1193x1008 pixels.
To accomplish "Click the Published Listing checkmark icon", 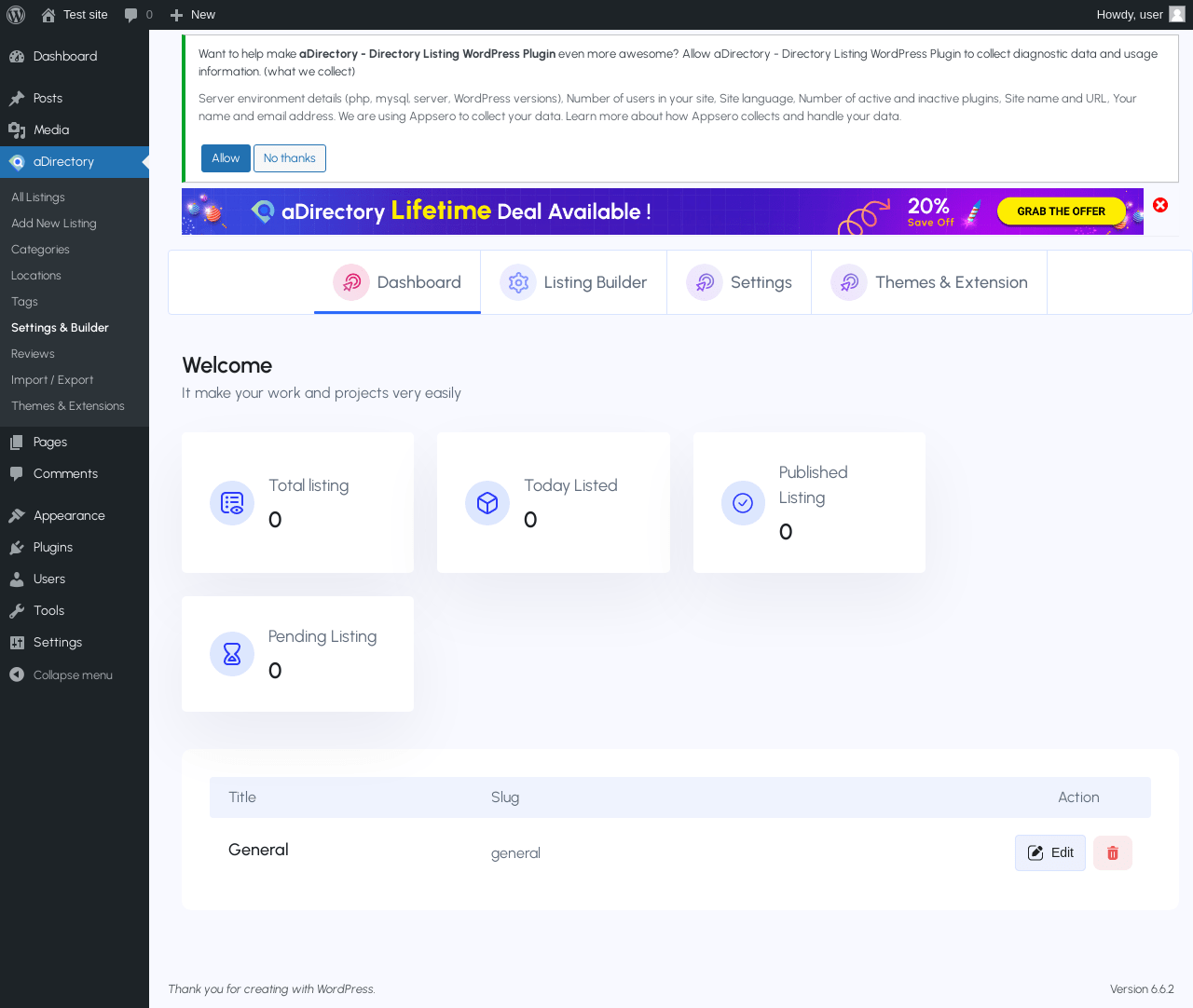I will pyautogui.click(x=743, y=503).
